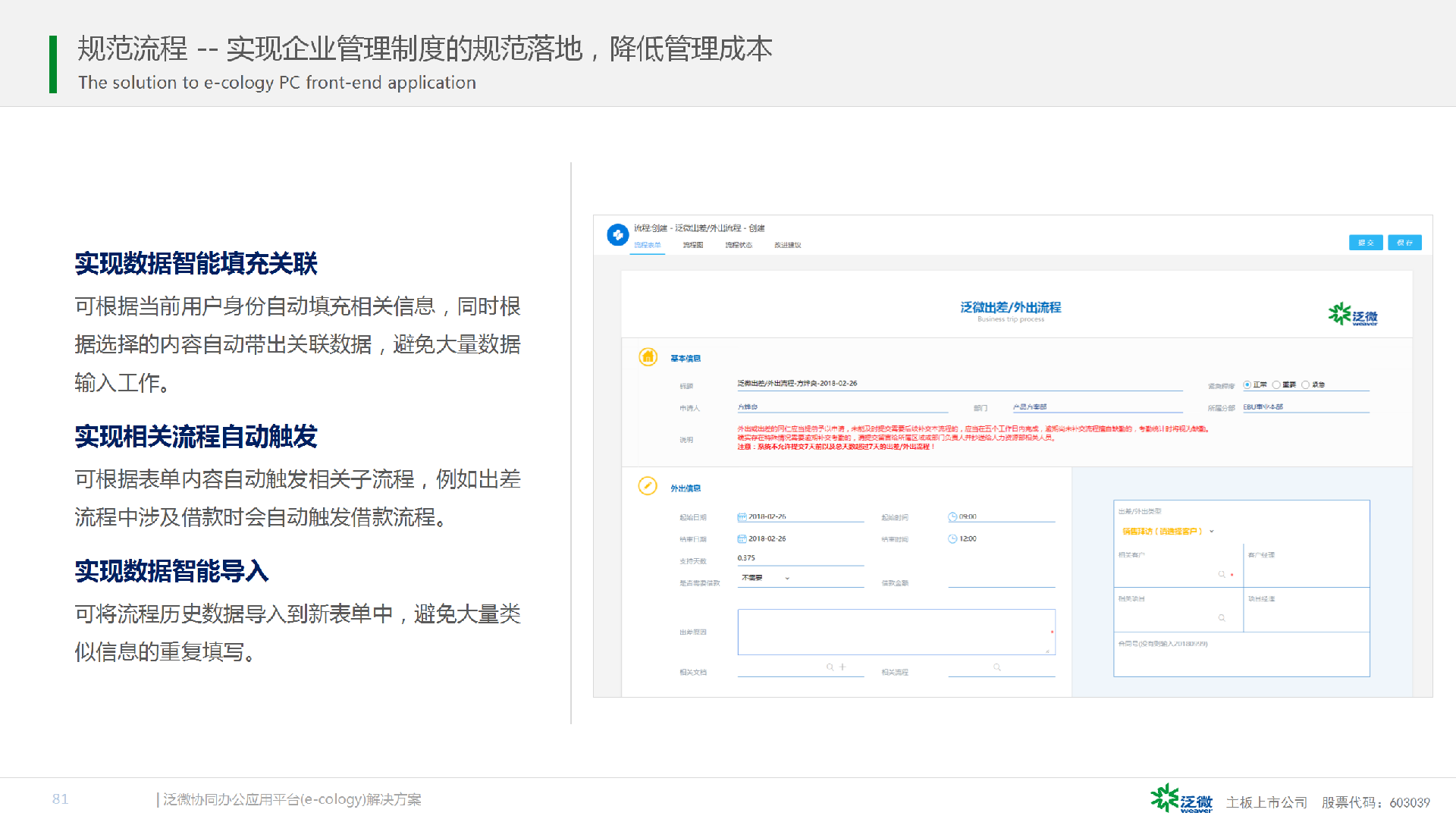Switch to the 流程状态 tab
Screen dimensions: 1456x819
tap(739, 246)
